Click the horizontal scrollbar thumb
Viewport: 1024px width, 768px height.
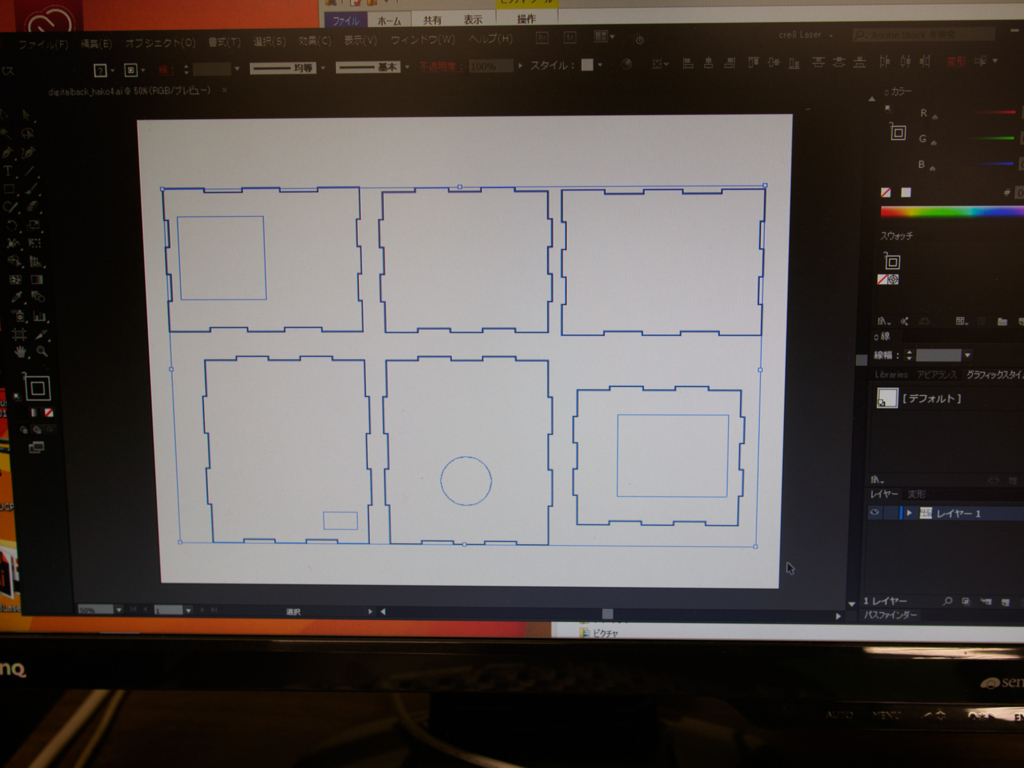607,614
